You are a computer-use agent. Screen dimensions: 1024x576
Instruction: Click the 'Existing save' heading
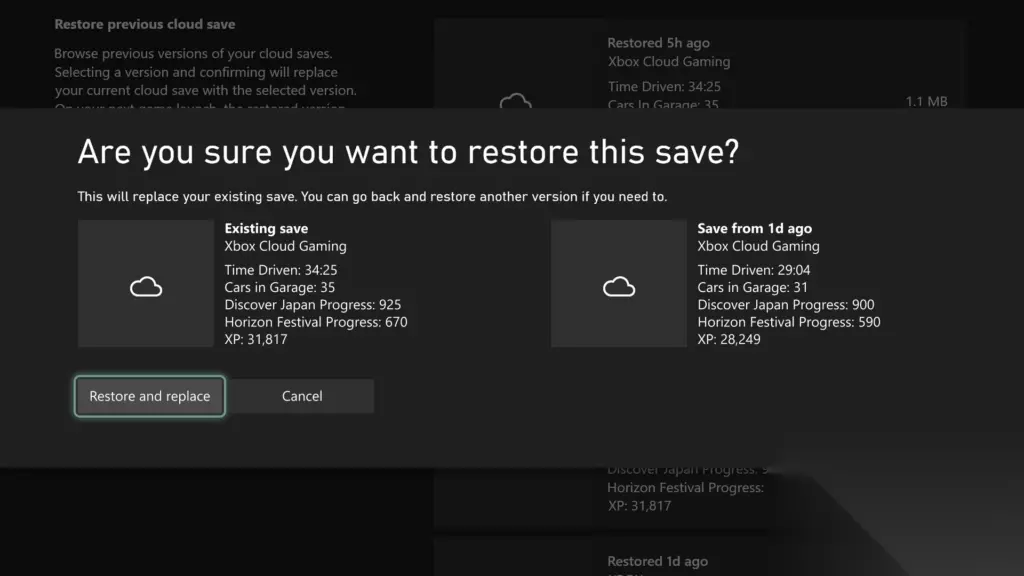coord(266,229)
